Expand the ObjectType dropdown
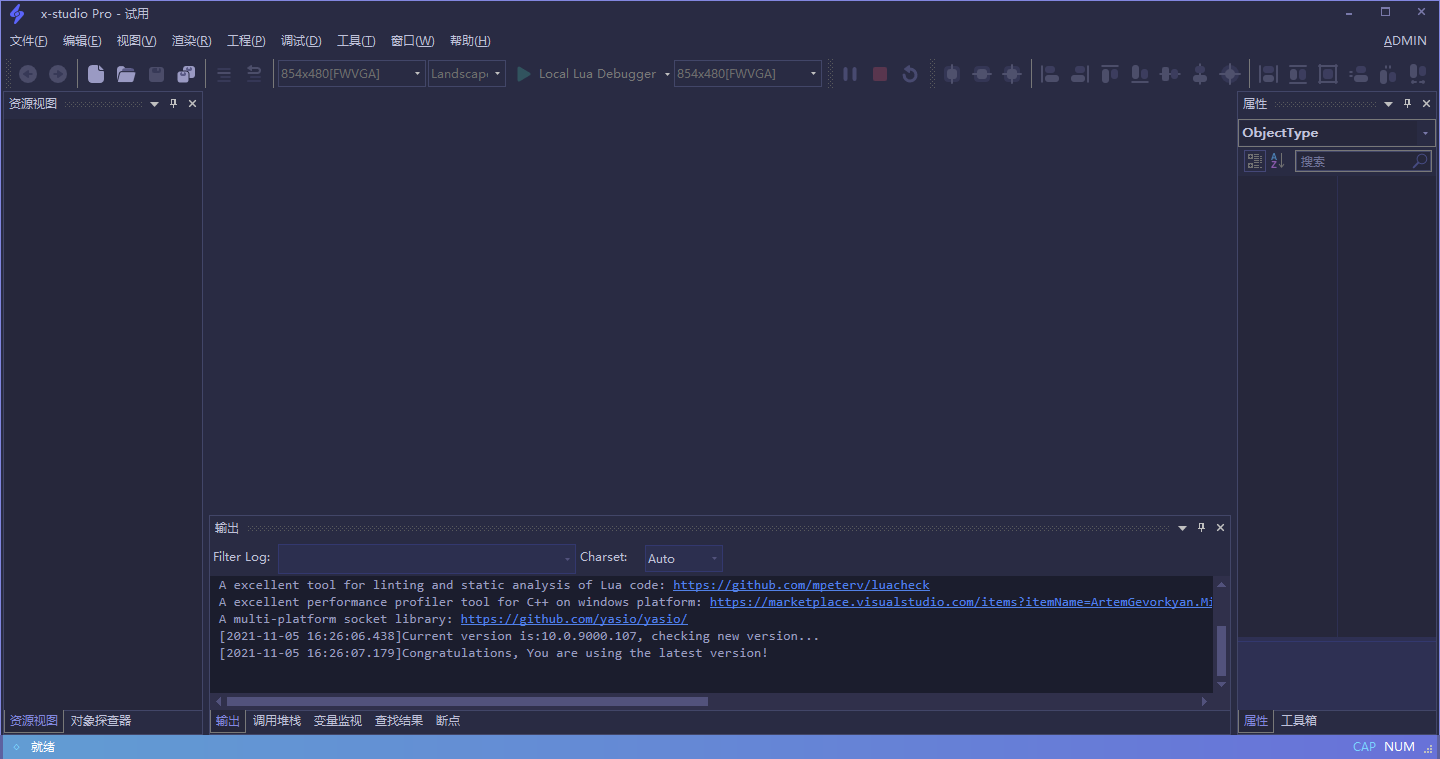This screenshot has width=1440, height=759. [1425, 133]
